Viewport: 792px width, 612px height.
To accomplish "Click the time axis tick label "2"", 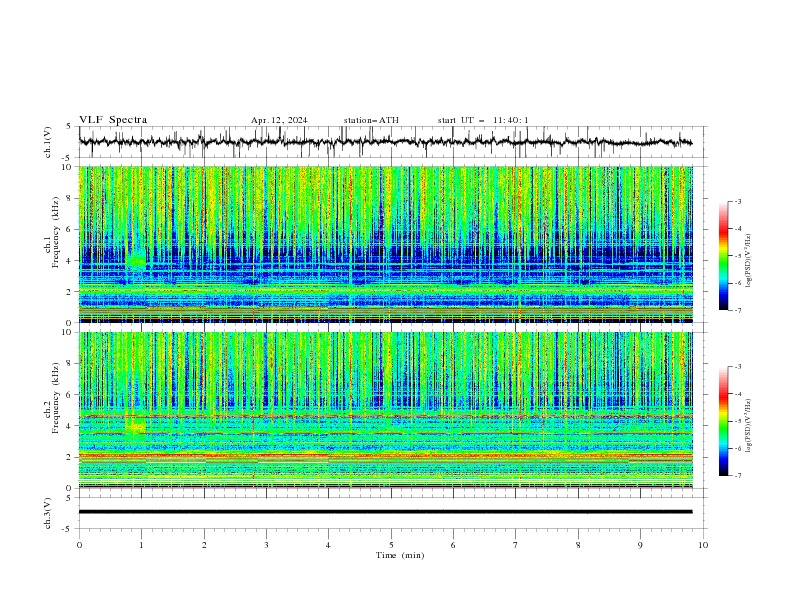I will point(204,545).
